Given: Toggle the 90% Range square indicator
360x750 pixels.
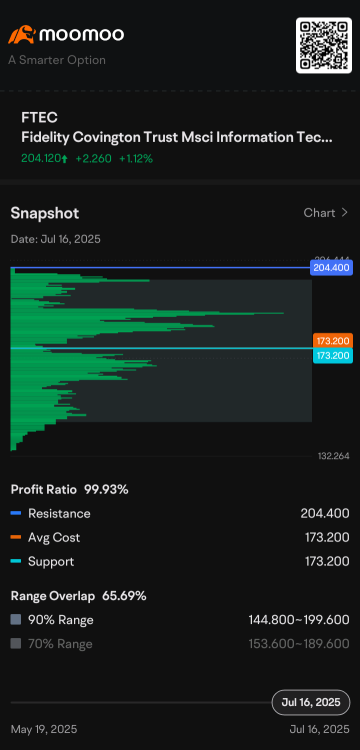Looking at the screenshot, I should [x=16, y=620].
